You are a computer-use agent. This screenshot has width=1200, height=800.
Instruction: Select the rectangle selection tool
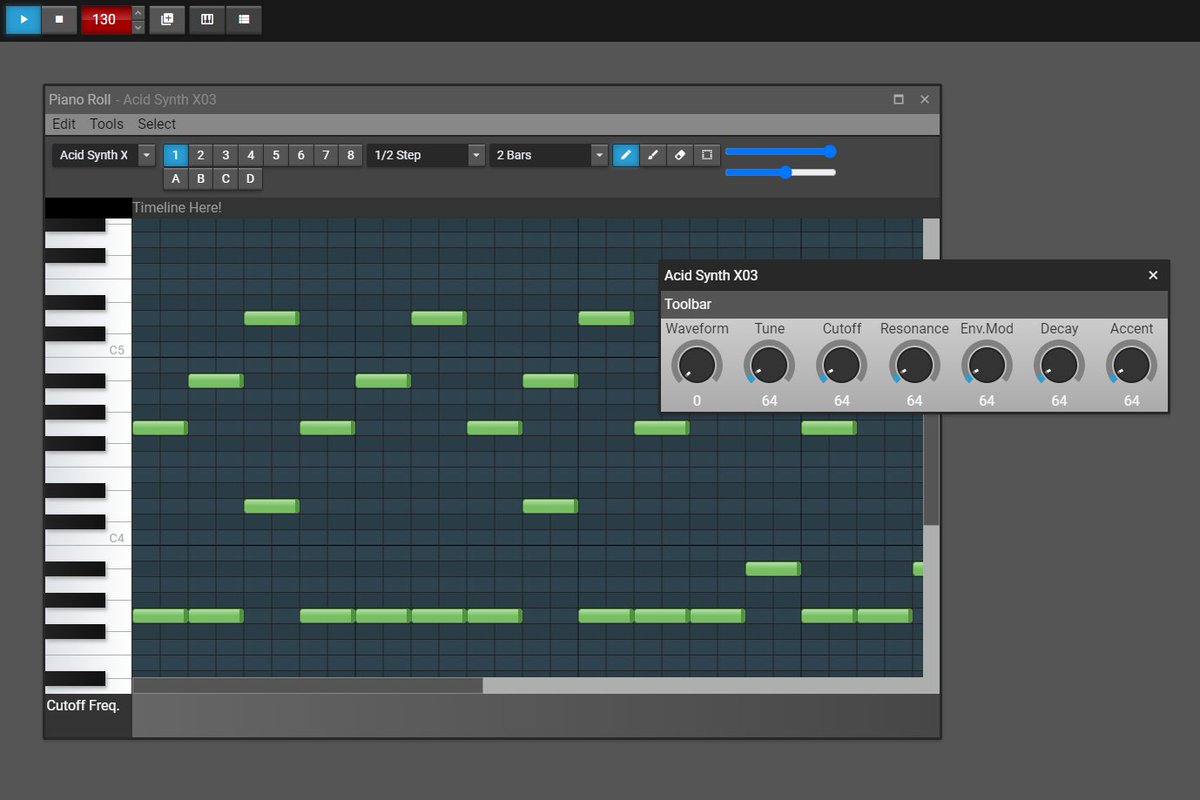tap(707, 155)
